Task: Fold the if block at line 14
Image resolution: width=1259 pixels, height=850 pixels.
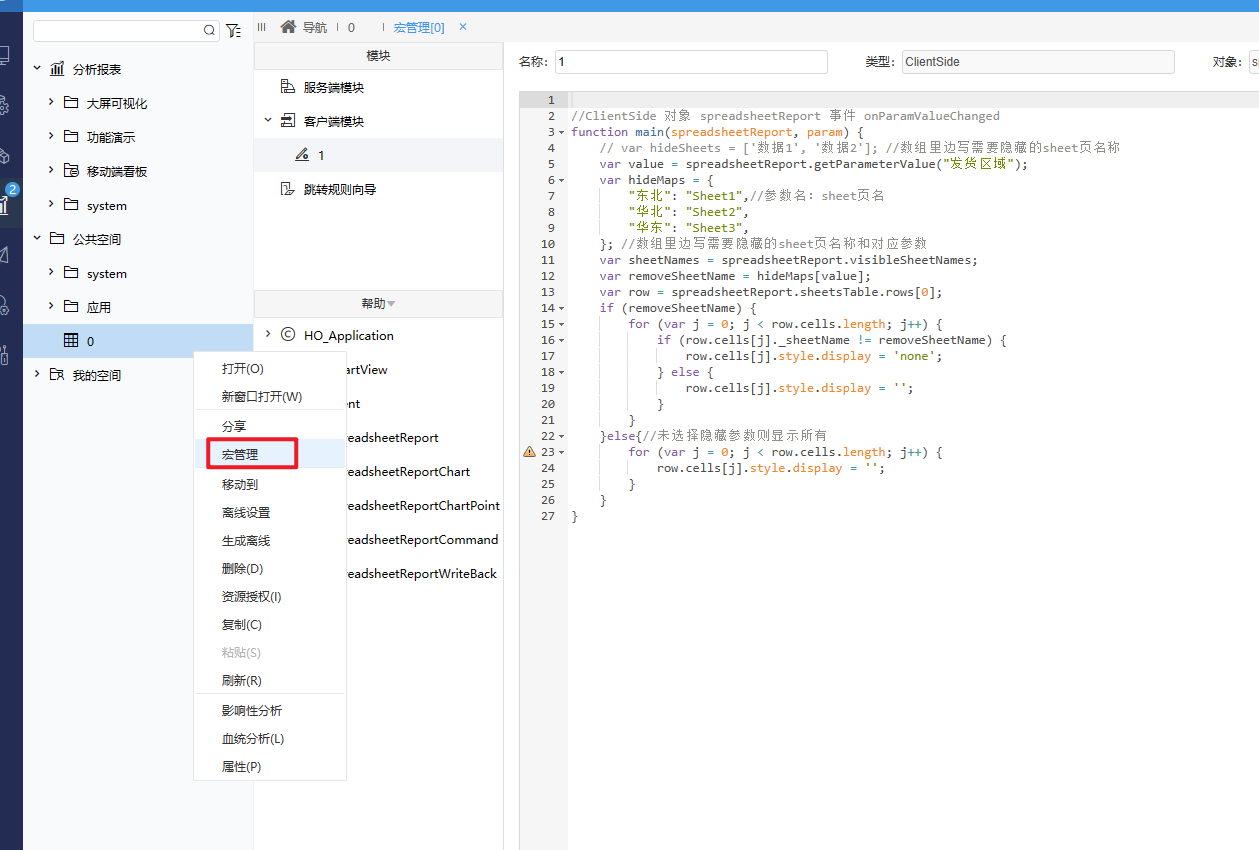Action: pos(561,308)
